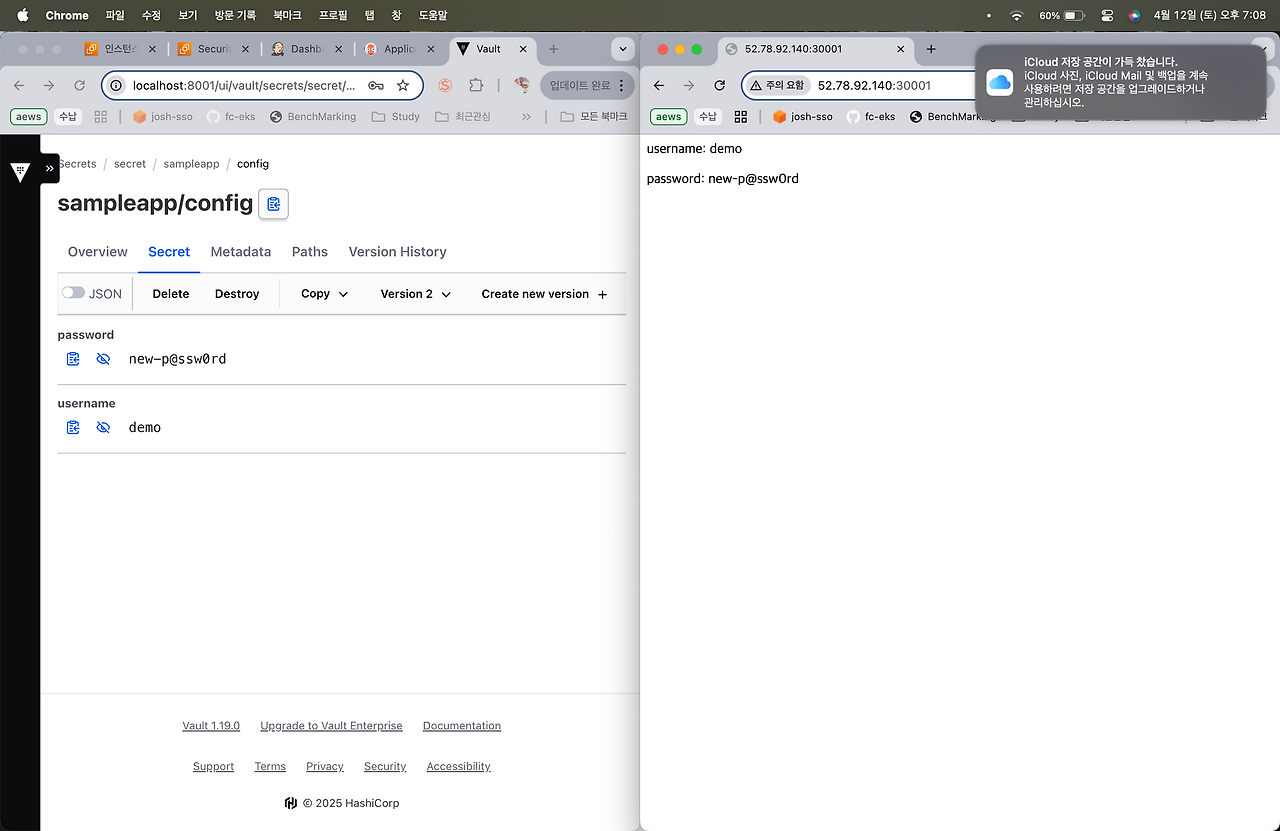This screenshot has width=1280, height=831.
Task: Open 모든 북마크 folder in Vault window
Action: point(594,117)
